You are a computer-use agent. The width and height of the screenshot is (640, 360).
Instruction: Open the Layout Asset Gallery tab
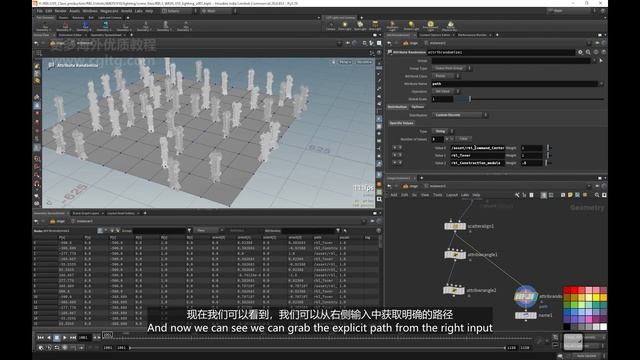(x=121, y=213)
